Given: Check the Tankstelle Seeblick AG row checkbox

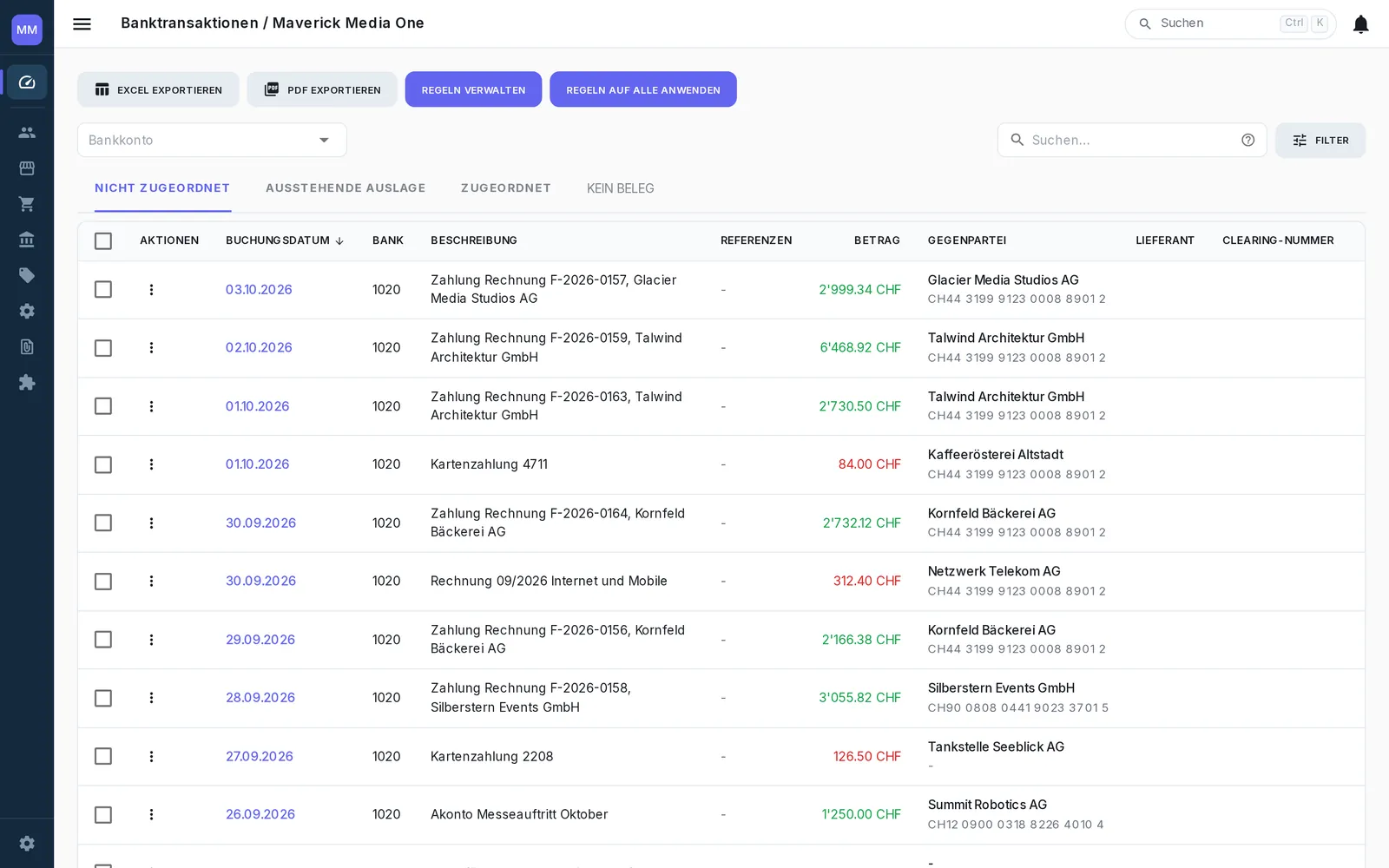Looking at the screenshot, I should (103, 756).
